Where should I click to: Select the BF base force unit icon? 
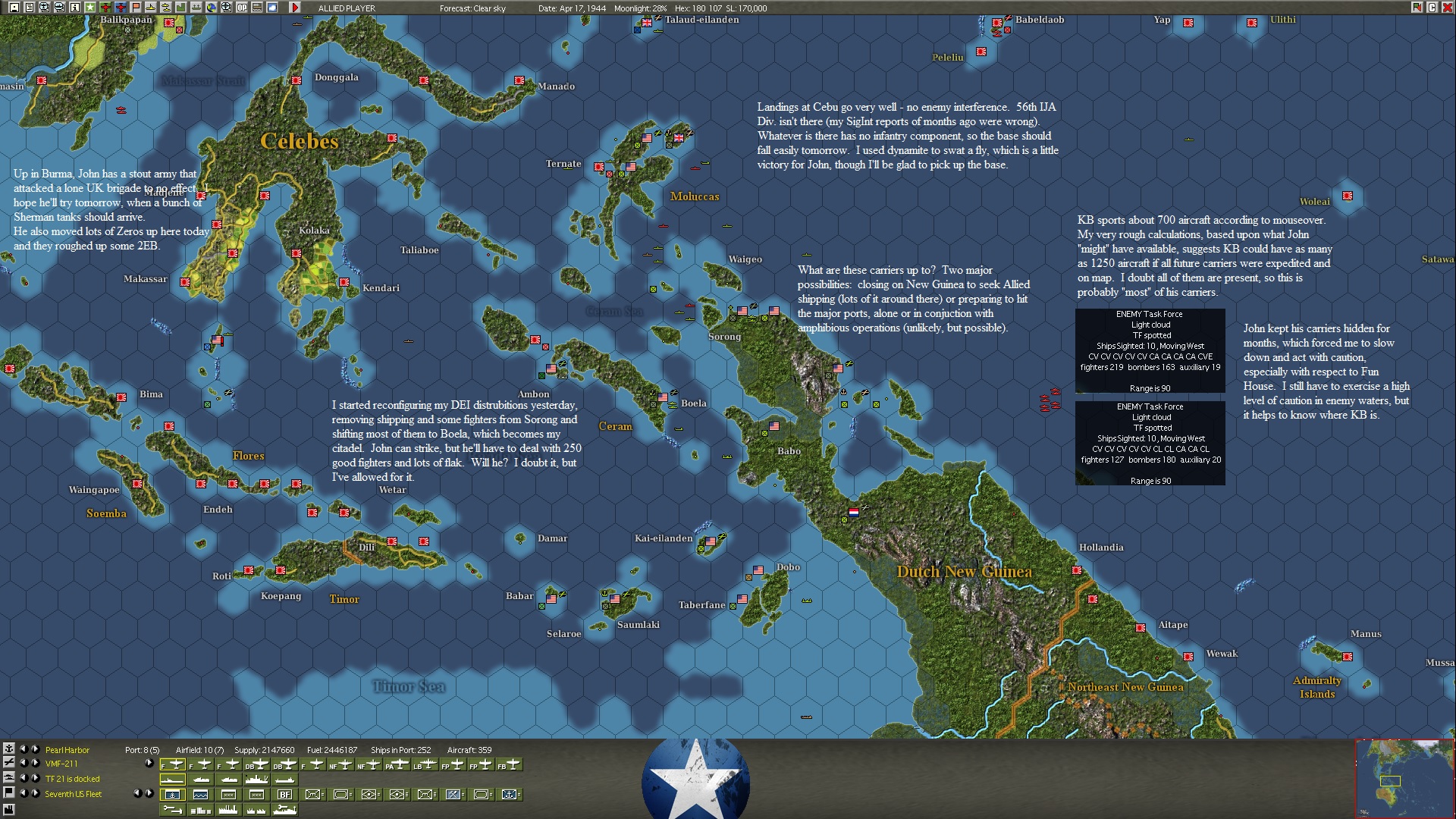pos(284,795)
